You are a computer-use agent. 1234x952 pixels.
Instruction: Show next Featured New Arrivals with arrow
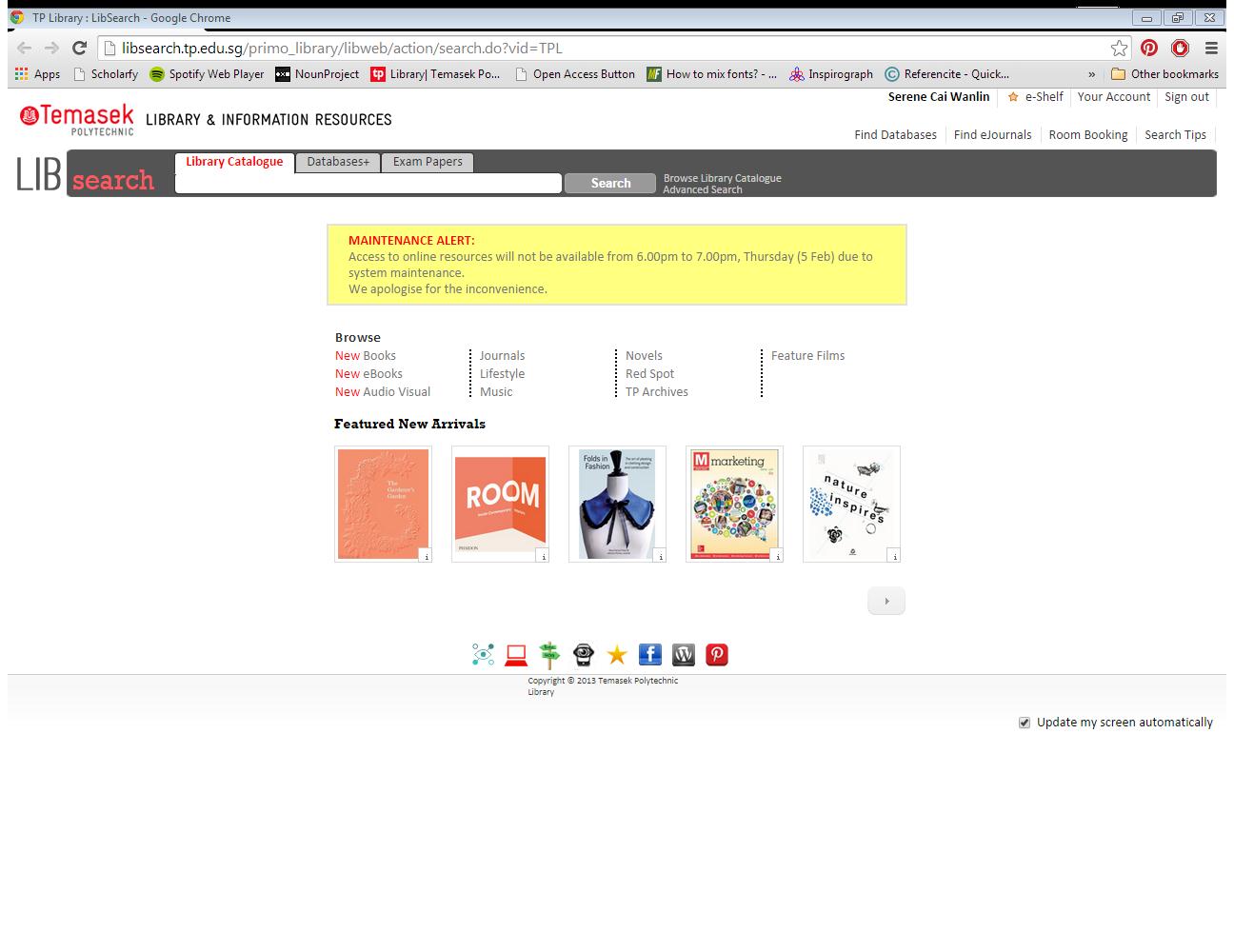(x=886, y=601)
